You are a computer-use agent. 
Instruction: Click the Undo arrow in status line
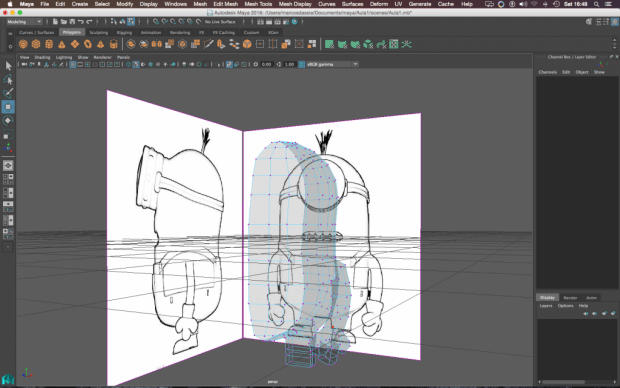click(81, 22)
